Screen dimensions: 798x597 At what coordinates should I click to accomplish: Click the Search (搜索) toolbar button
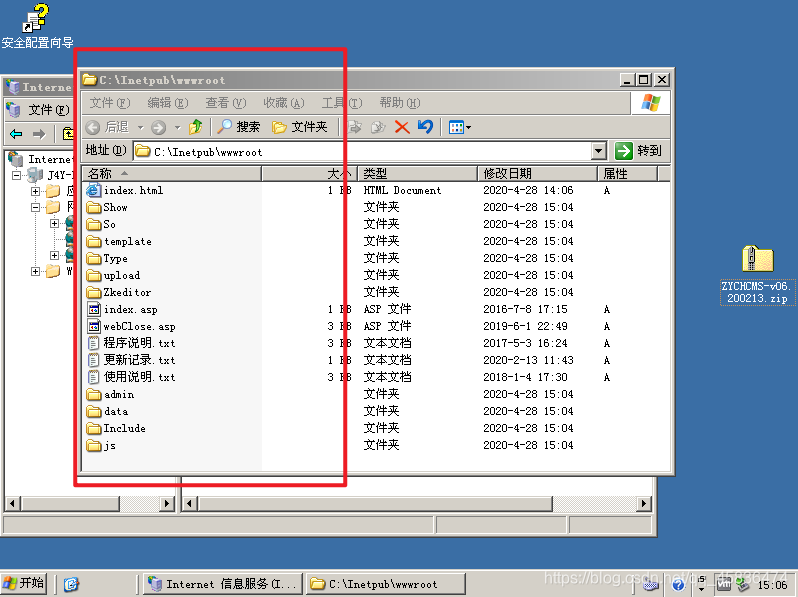coord(239,127)
